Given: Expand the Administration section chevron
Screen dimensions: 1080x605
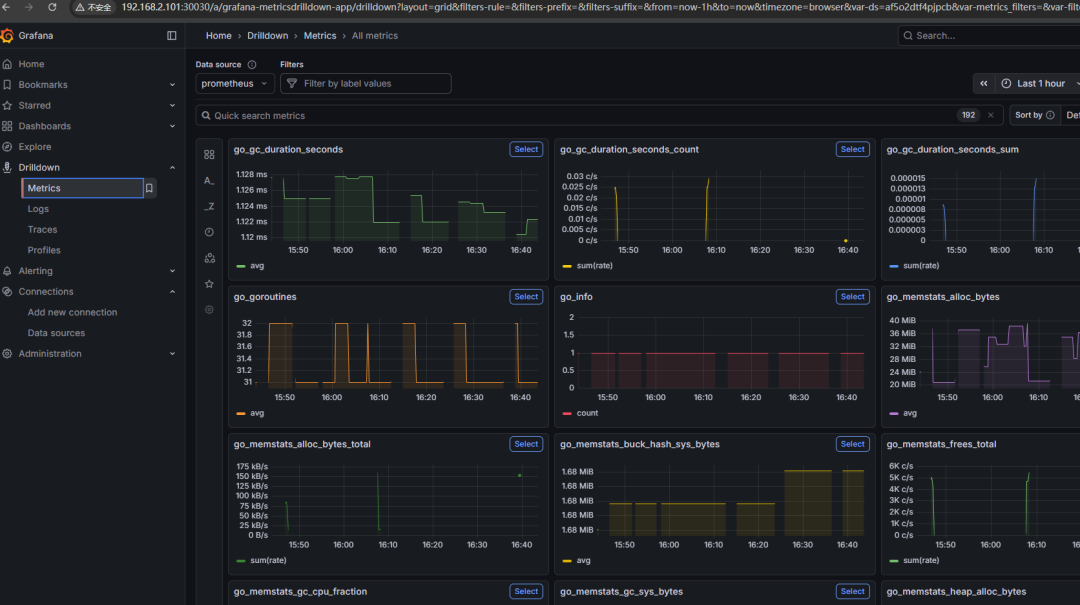Looking at the screenshot, I should click(172, 353).
